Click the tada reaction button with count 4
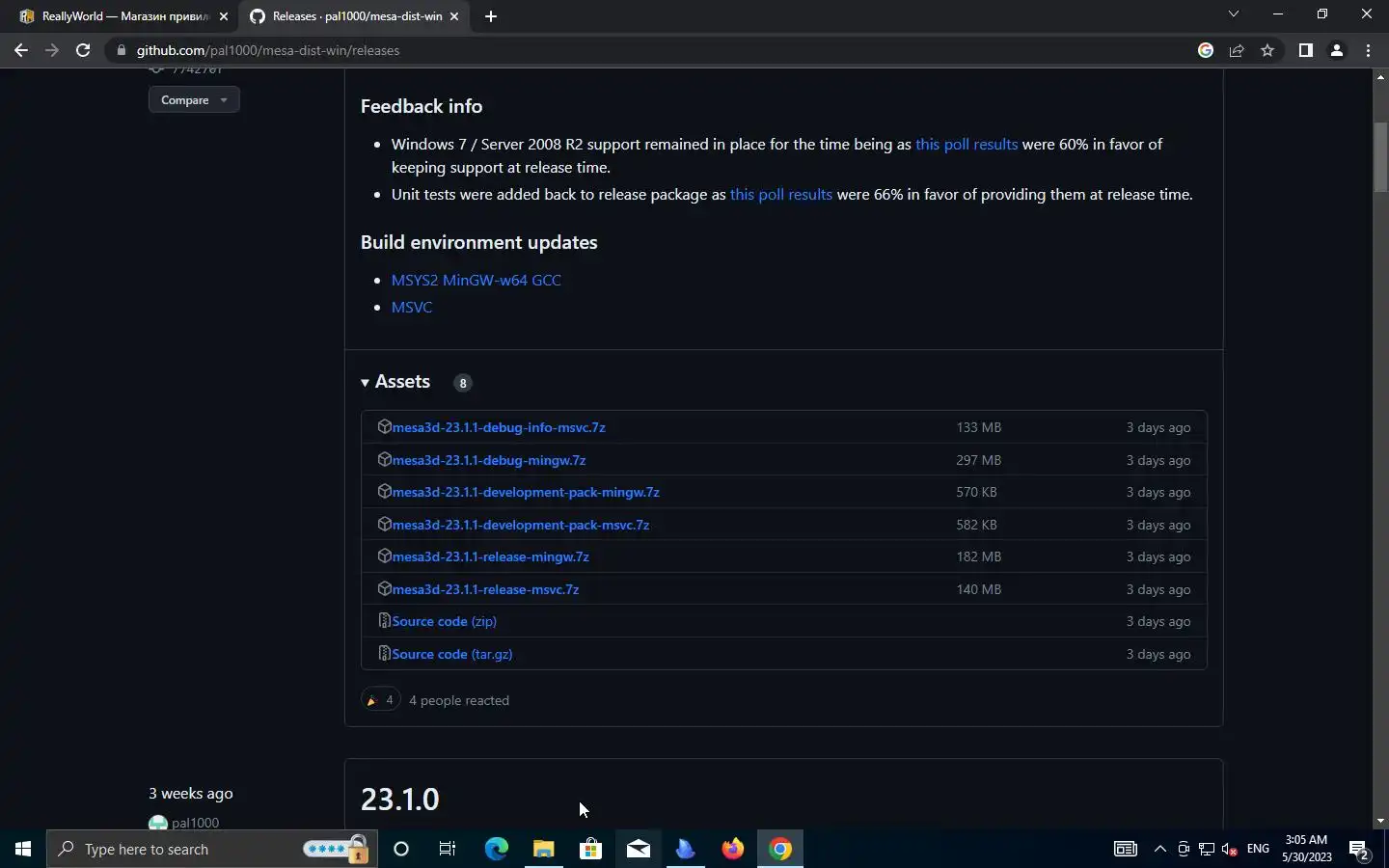 point(381,700)
